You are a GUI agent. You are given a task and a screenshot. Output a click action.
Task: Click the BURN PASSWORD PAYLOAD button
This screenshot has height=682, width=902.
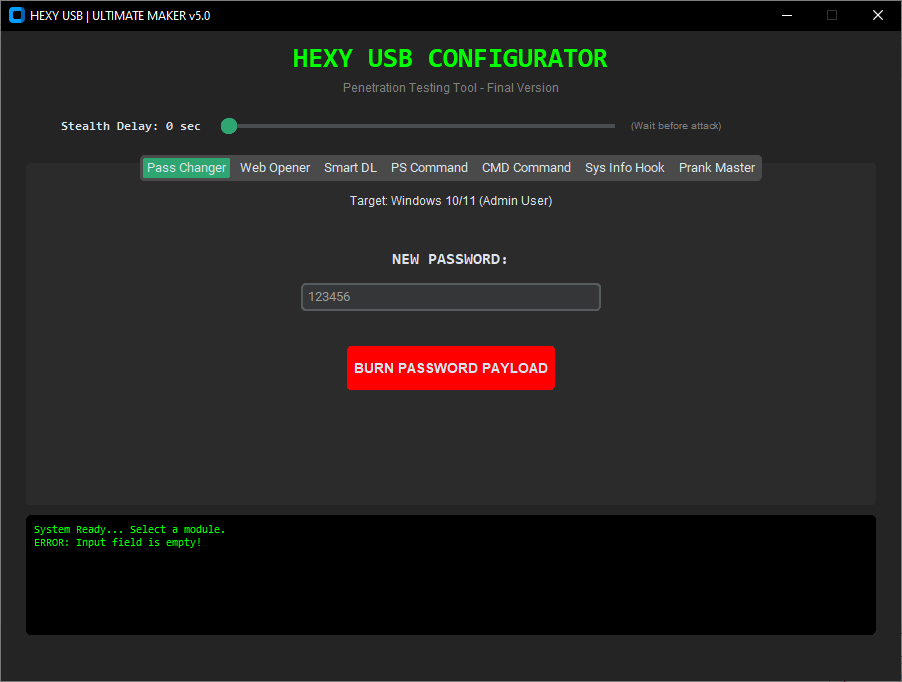[x=450, y=368]
